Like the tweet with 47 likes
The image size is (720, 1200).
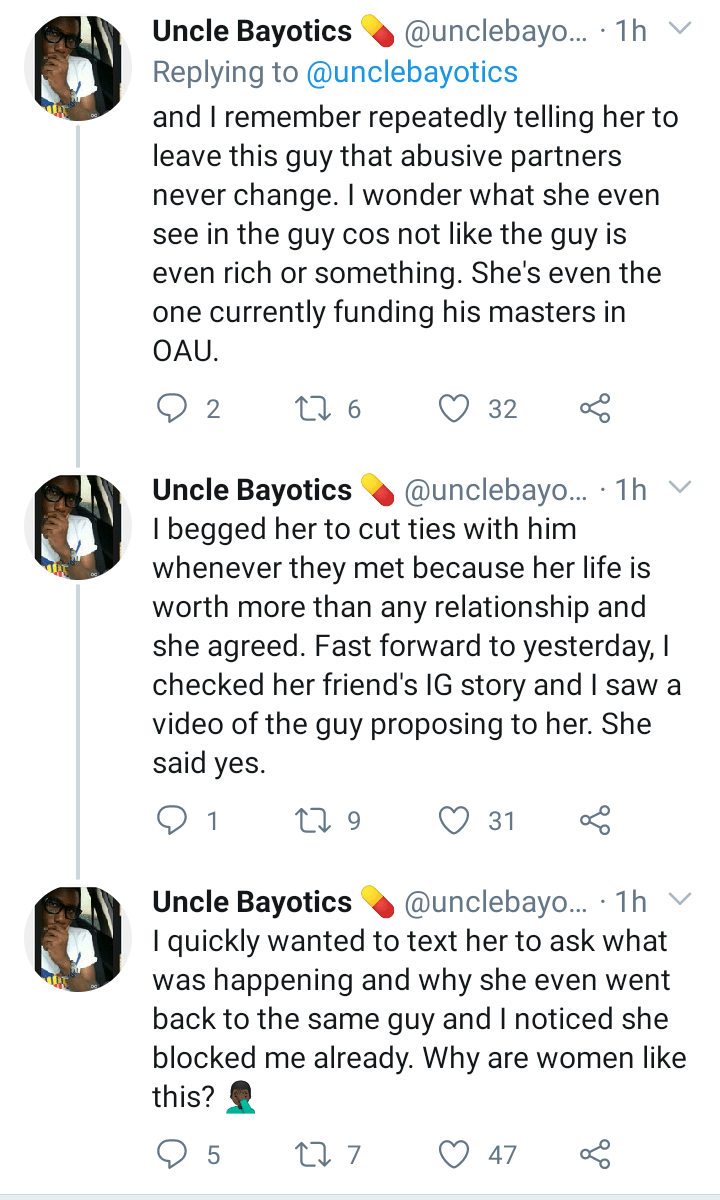(455, 1154)
